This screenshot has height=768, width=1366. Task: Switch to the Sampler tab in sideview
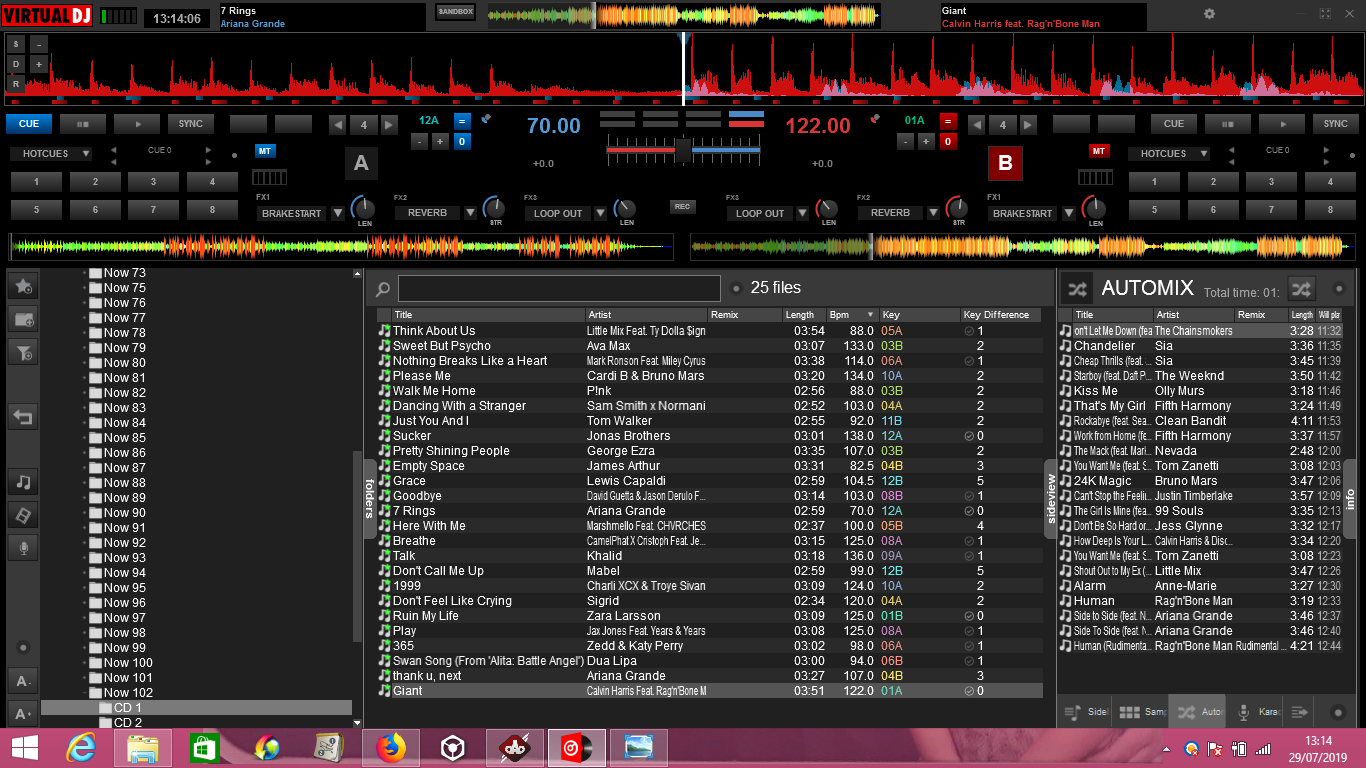pos(1141,712)
